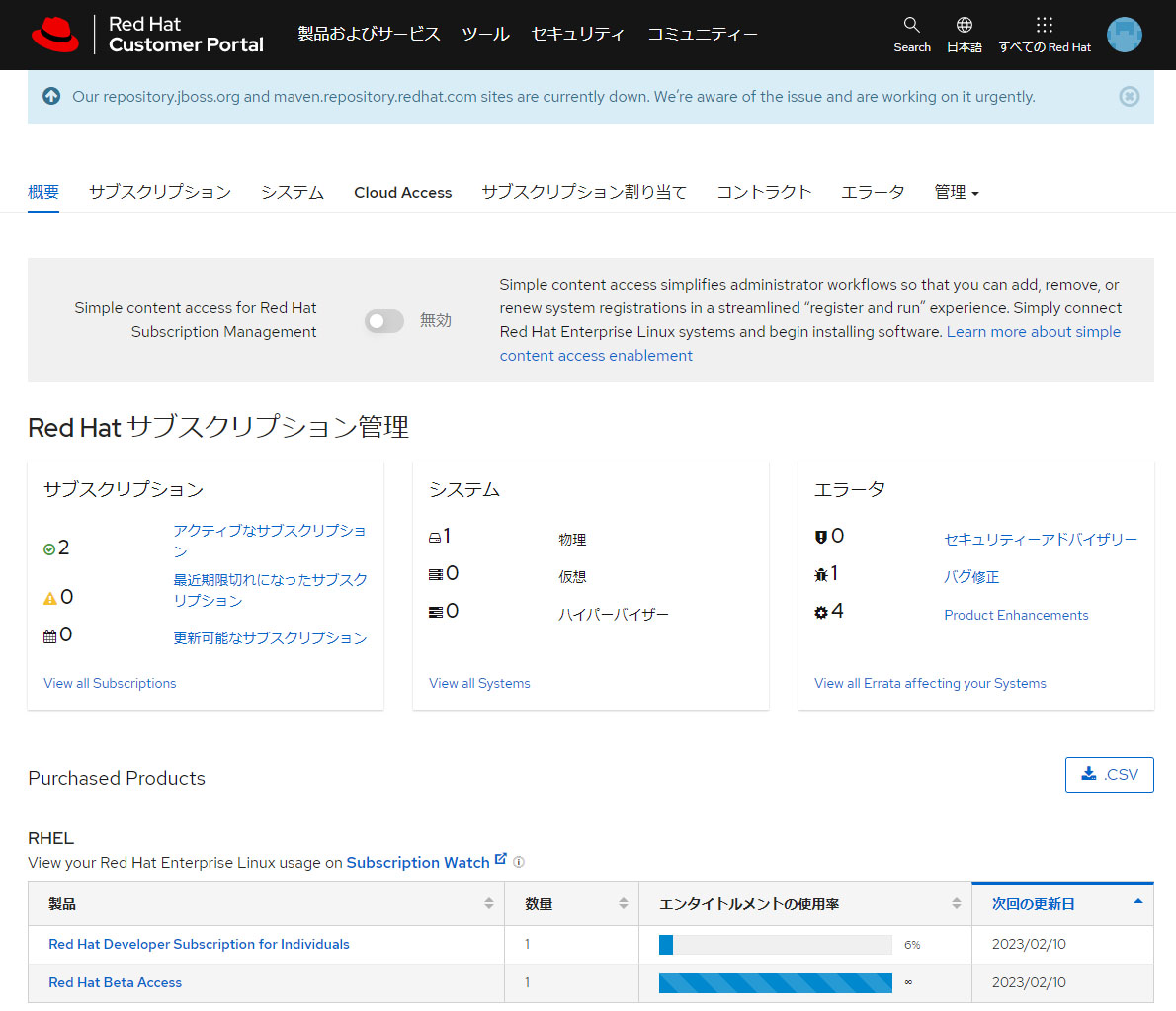
Task: Sort by 次回の更新日 column
Action: [x=1062, y=903]
